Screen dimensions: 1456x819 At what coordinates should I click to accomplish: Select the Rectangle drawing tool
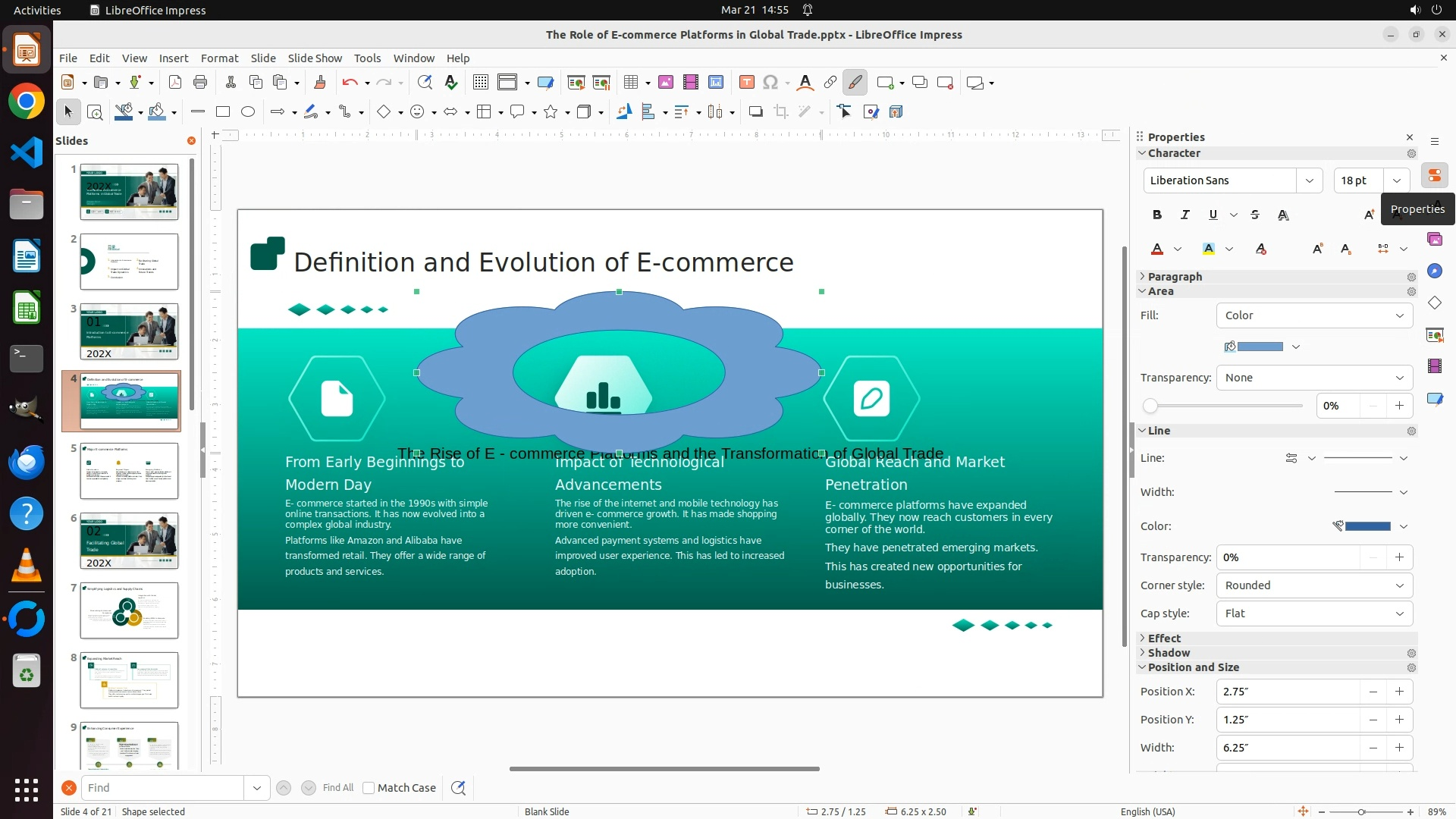pos(223,112)
